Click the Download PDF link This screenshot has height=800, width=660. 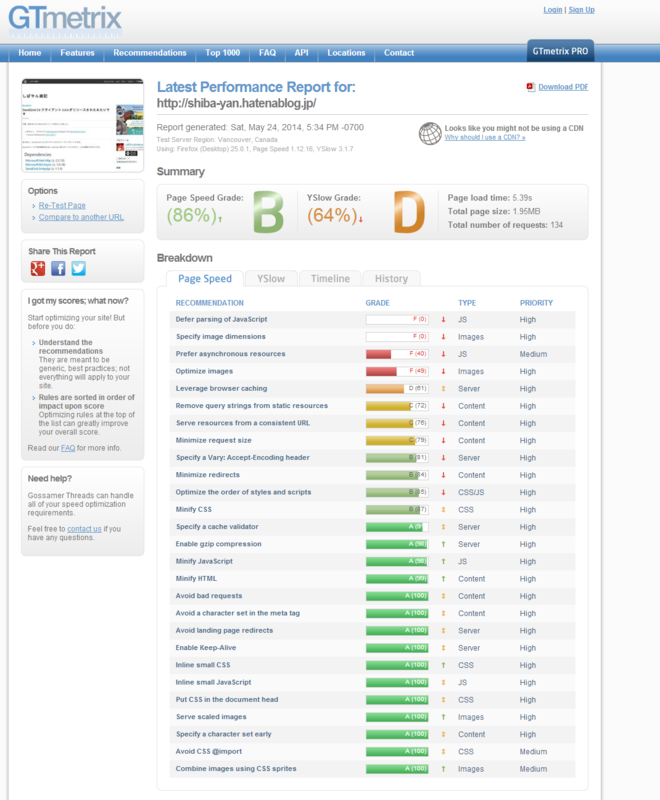tap(563, 87)
